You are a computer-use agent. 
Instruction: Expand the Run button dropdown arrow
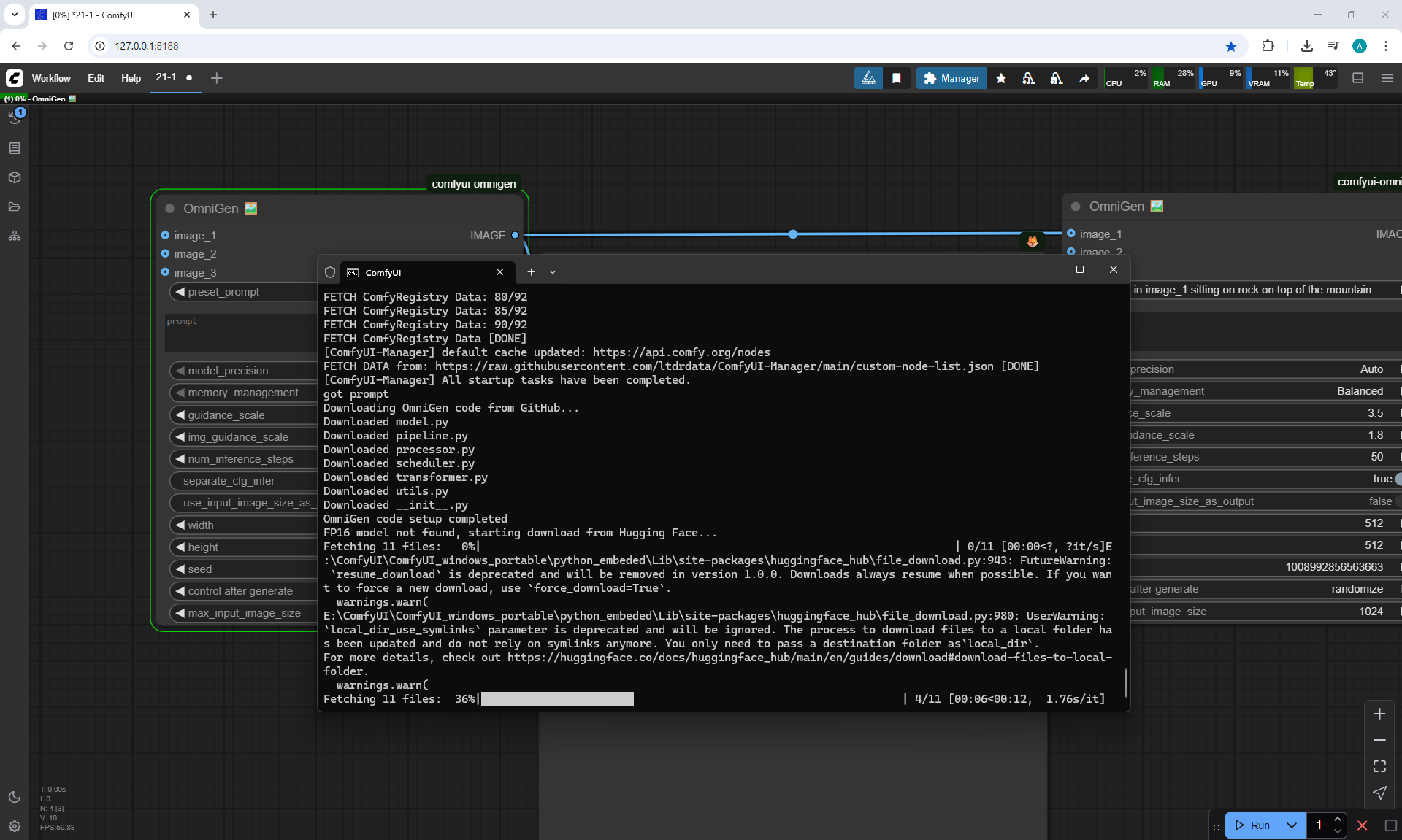[1292, 825]
